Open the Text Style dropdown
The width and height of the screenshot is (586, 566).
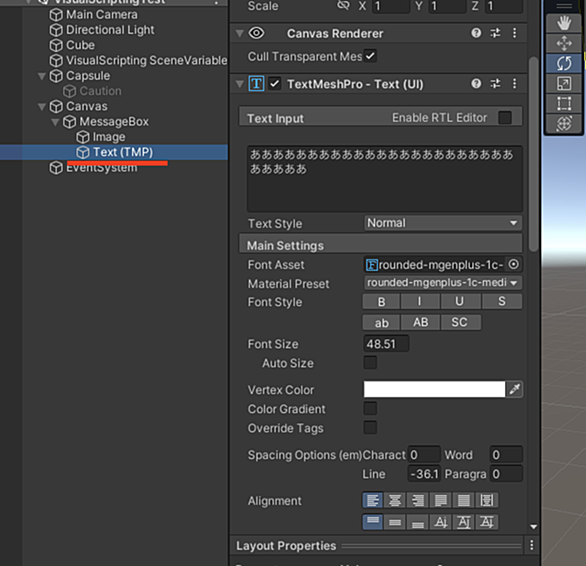(x=443, y=223)
